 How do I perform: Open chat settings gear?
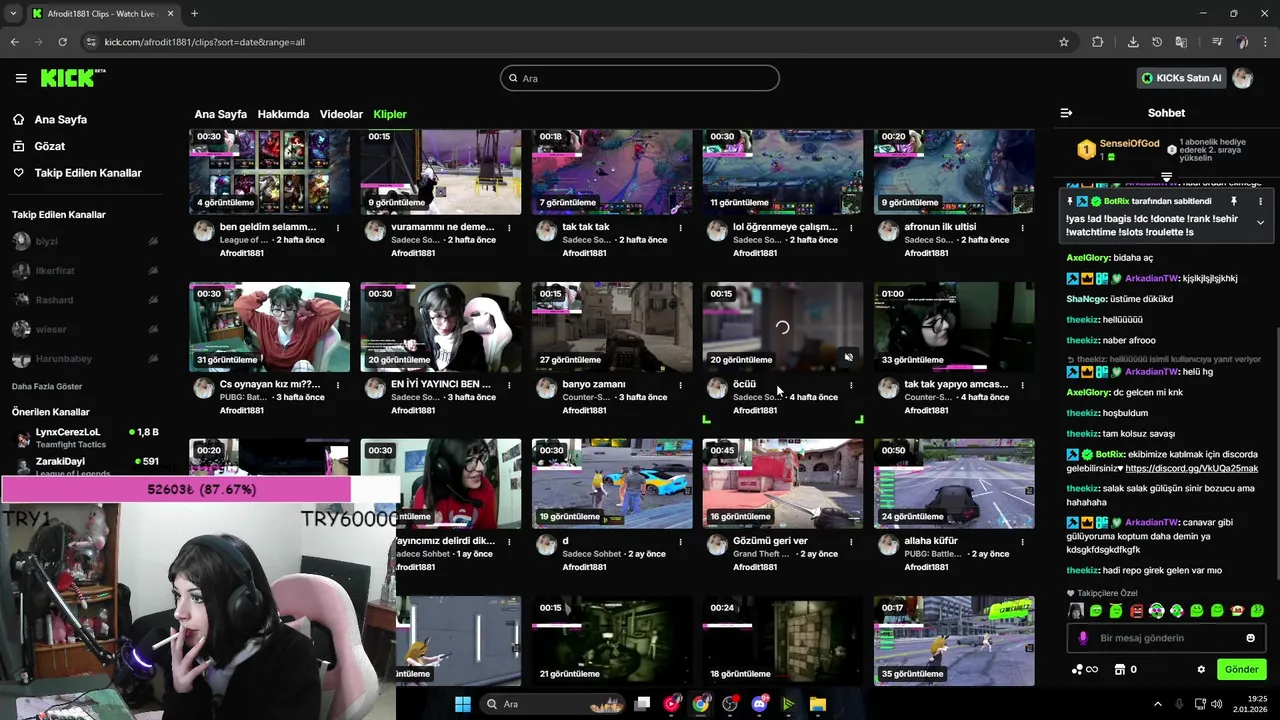1201,669
